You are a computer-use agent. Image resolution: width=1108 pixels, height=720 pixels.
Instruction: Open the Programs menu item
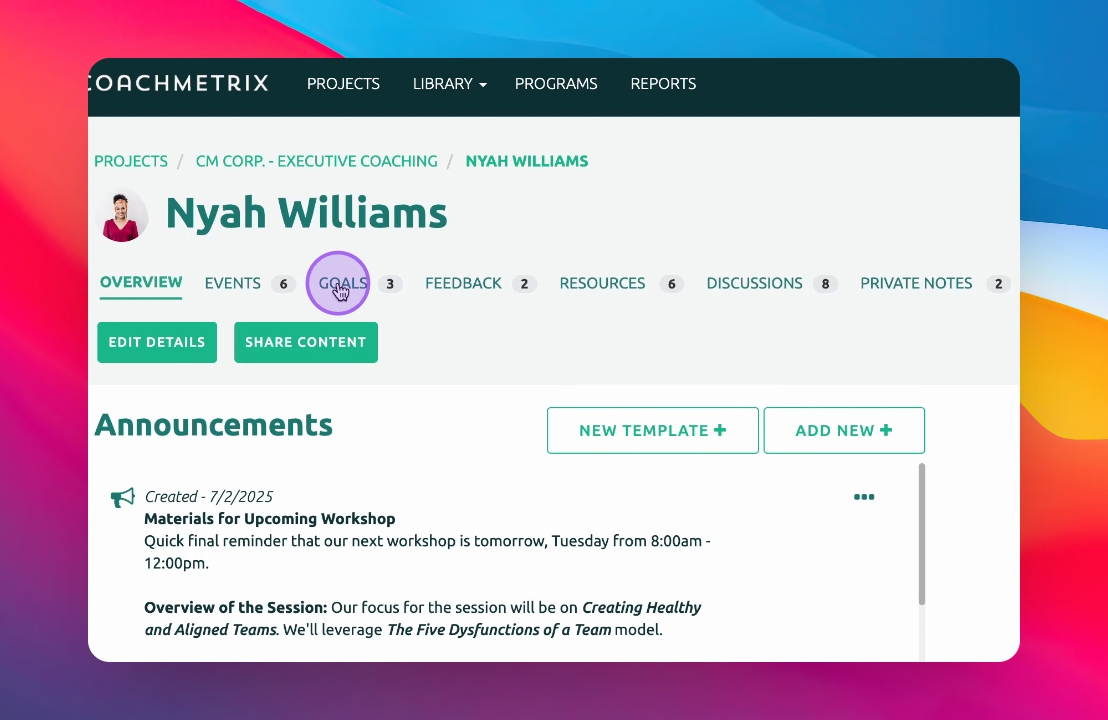coord(556,83)
